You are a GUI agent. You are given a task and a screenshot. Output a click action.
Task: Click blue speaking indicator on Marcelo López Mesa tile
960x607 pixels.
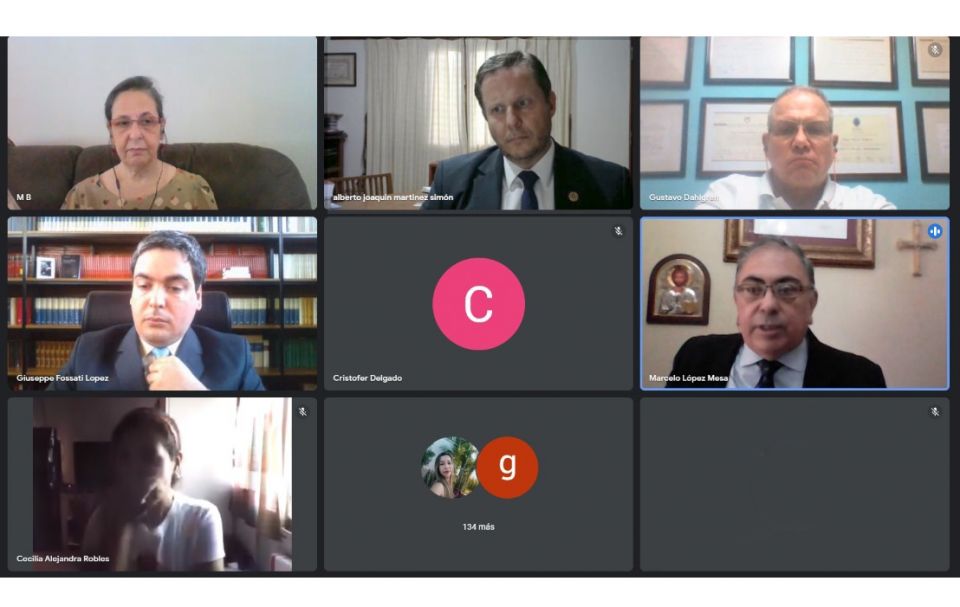coord(935,231)
